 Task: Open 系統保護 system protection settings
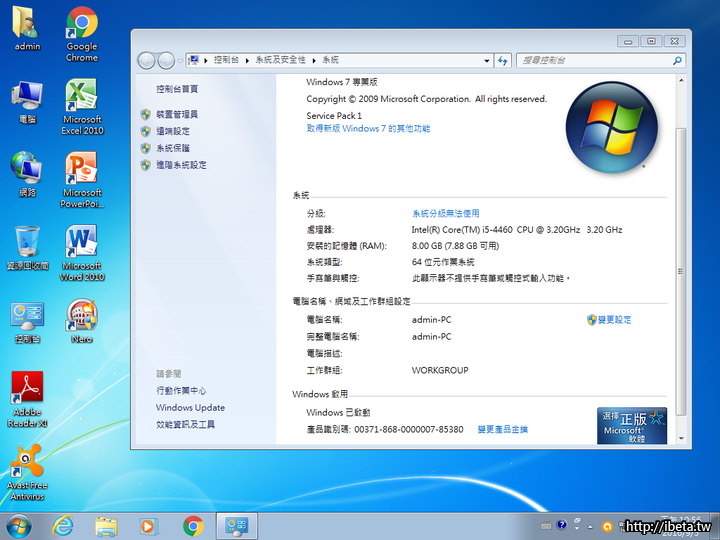coord(172,148)
